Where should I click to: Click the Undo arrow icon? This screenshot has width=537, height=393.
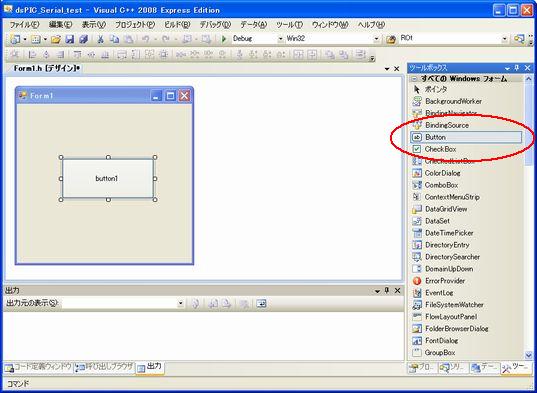[x=146, y=39]
